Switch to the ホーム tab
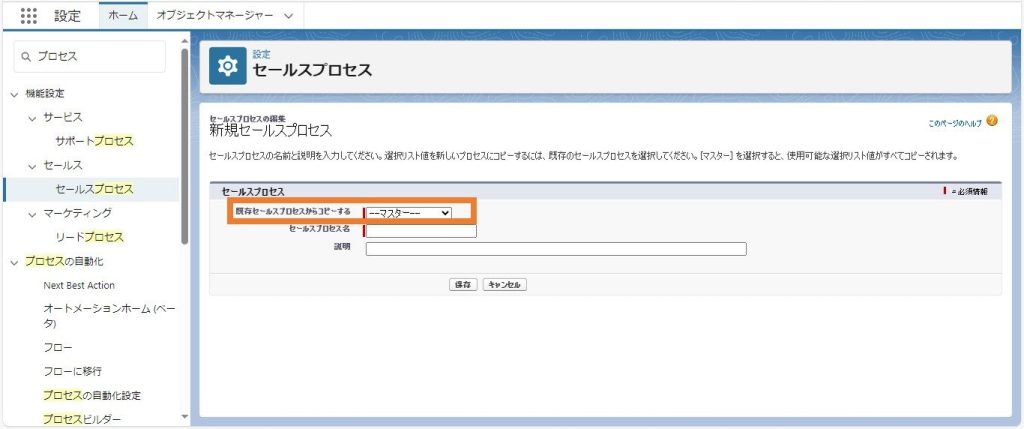The height and width of the screenshot is (429, 1024). click(123, 16)
